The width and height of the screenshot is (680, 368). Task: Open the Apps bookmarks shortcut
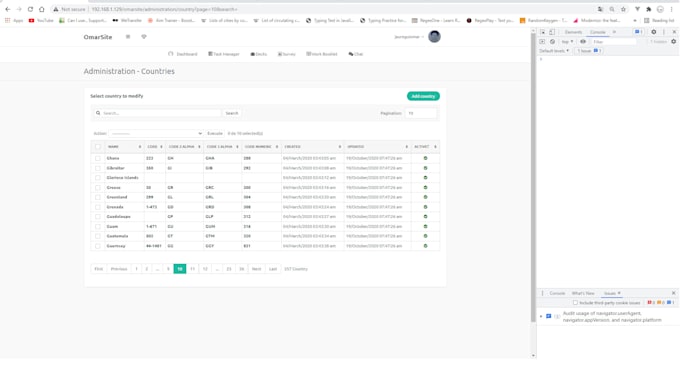click(x=14, y=20)
